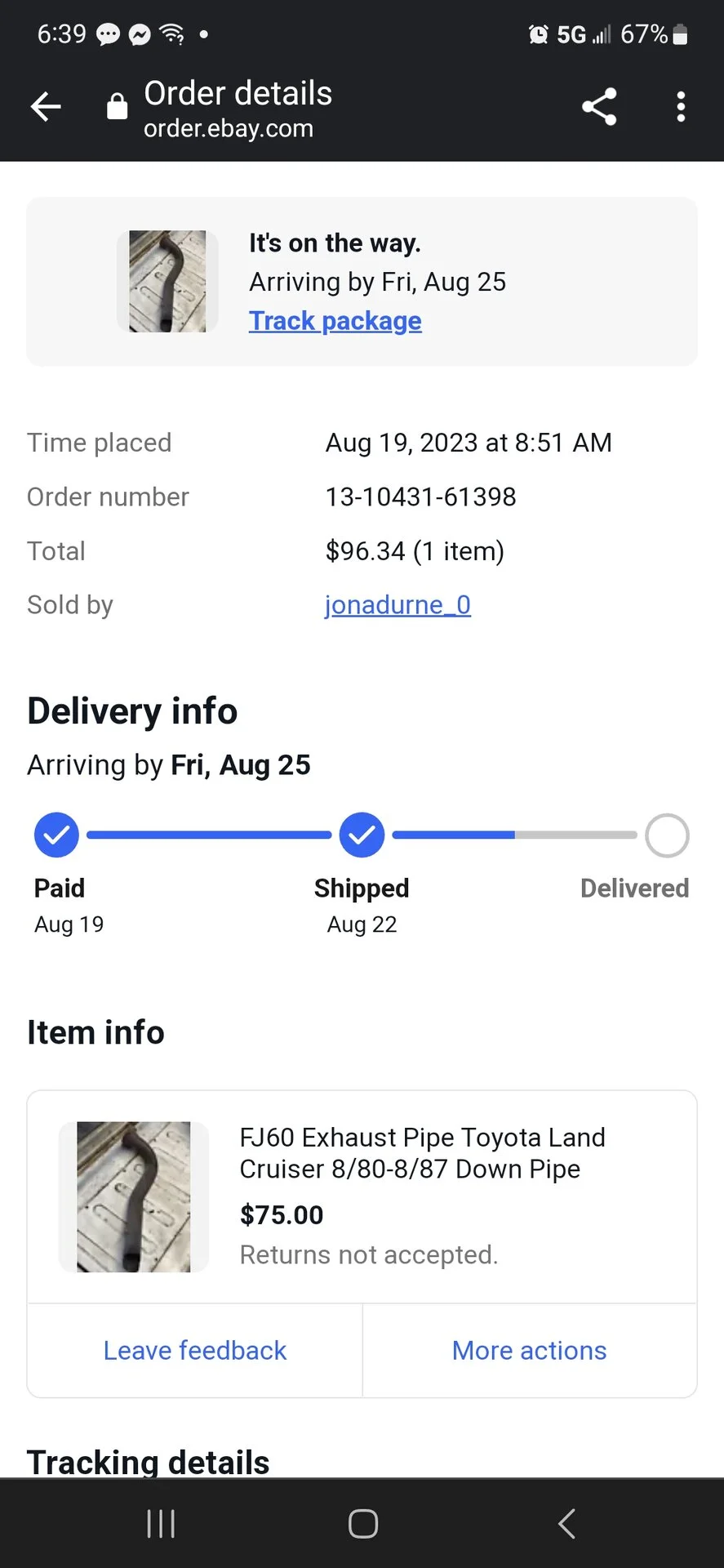Click the Track package link
724x1568 pixels.
(x=335, y=321)
